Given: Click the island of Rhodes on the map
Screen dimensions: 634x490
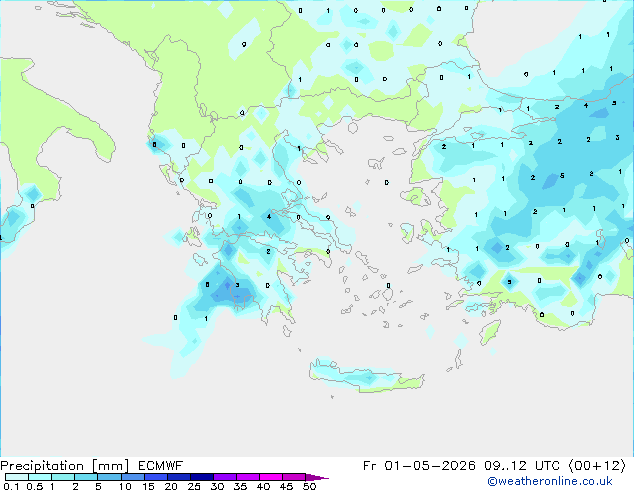Looking at the screenshot, I should (490, 332).
